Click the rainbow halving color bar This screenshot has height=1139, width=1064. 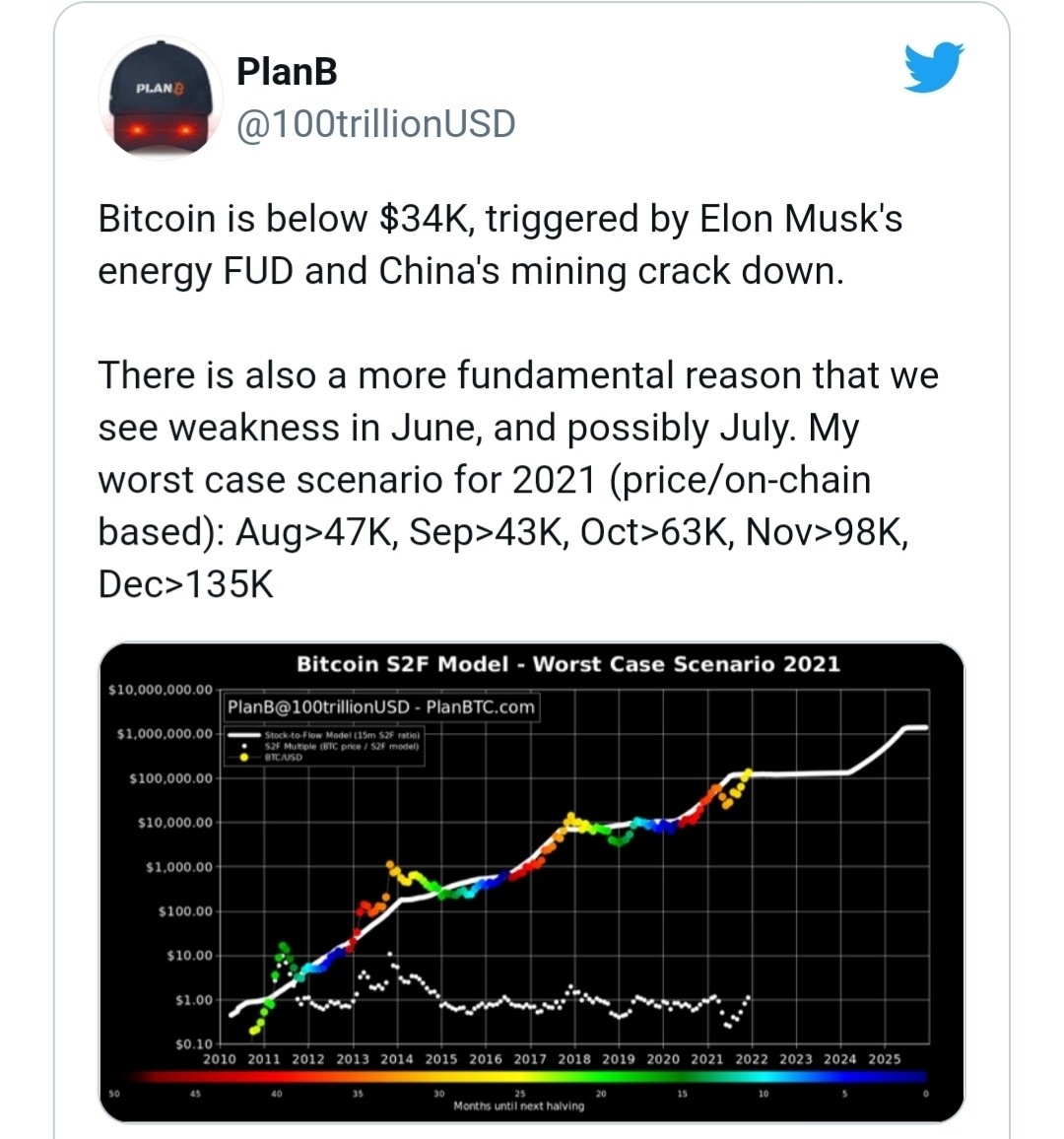532,1077
